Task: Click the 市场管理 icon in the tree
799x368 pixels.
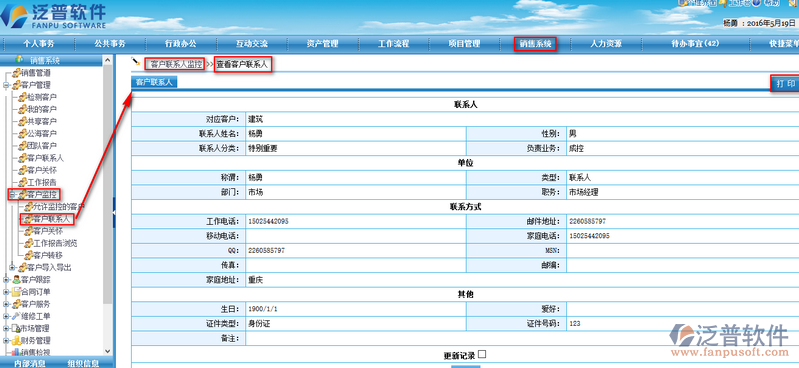Action: click(x=16, y=328)
